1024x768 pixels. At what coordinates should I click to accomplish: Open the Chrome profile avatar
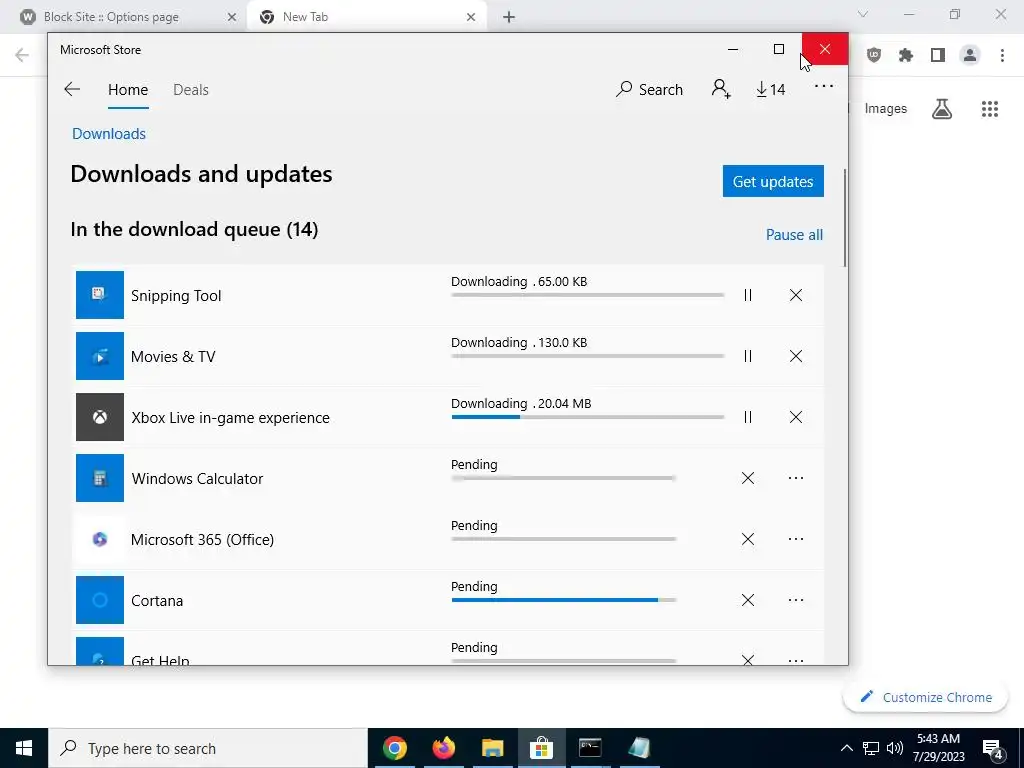point(970,55)
